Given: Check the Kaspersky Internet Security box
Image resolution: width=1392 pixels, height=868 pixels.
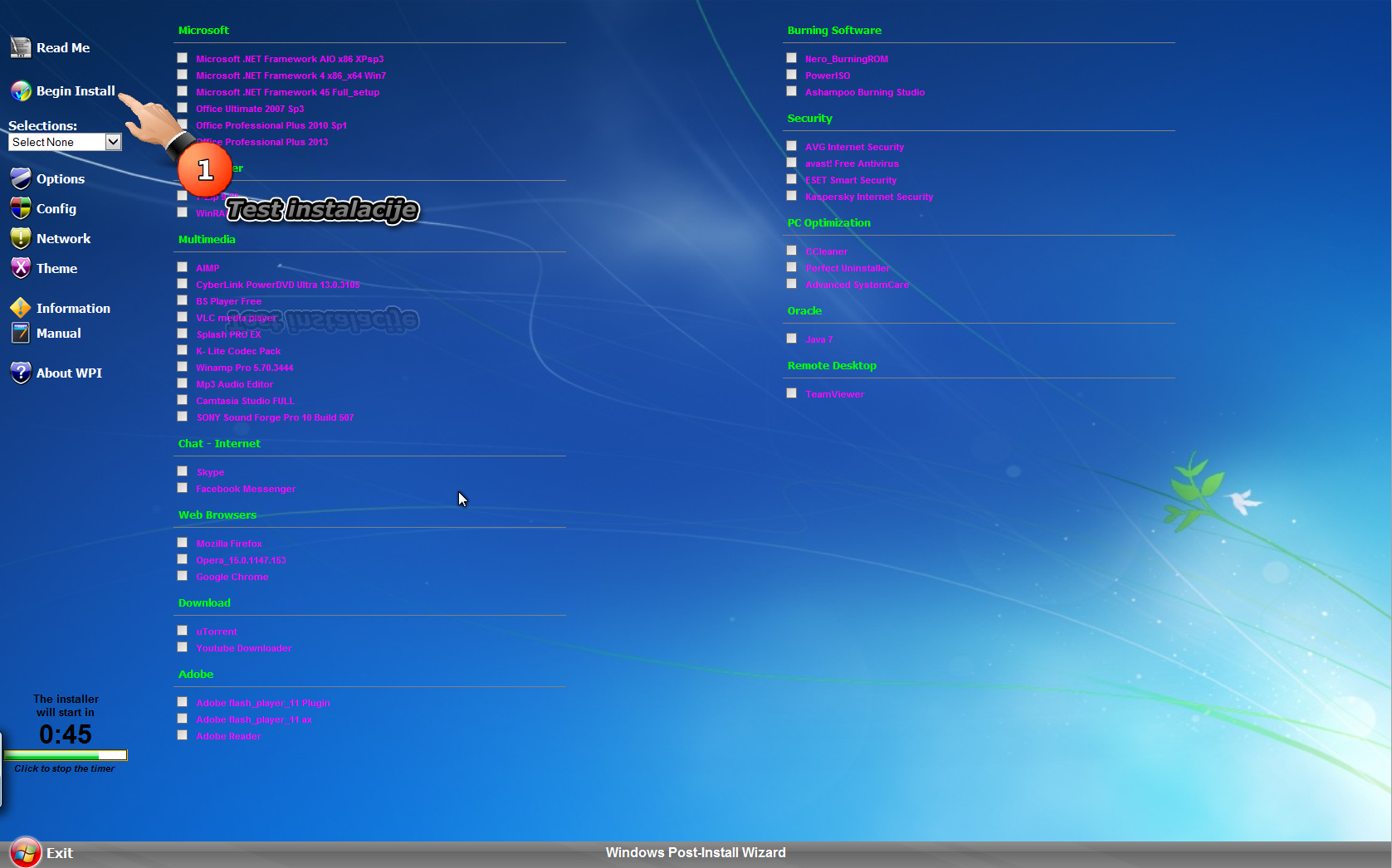Looking at the screenshot, I should (x=791, y=196).
